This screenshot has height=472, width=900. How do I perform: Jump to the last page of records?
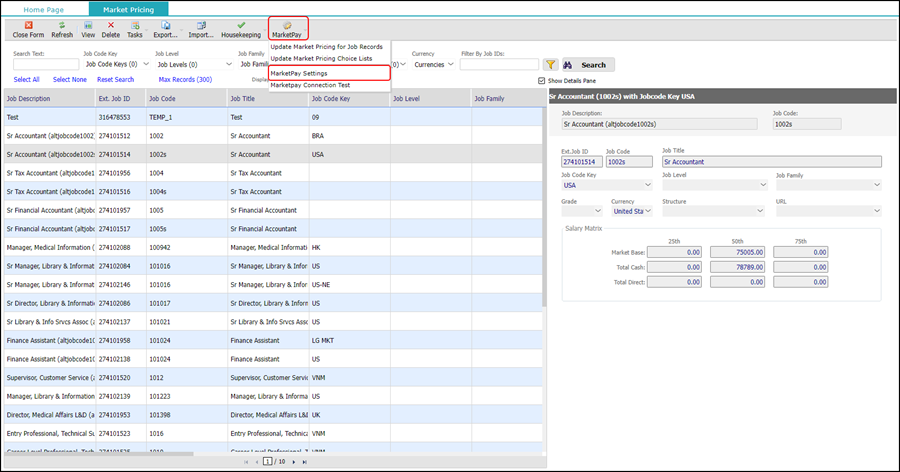(x=304, y=462)
